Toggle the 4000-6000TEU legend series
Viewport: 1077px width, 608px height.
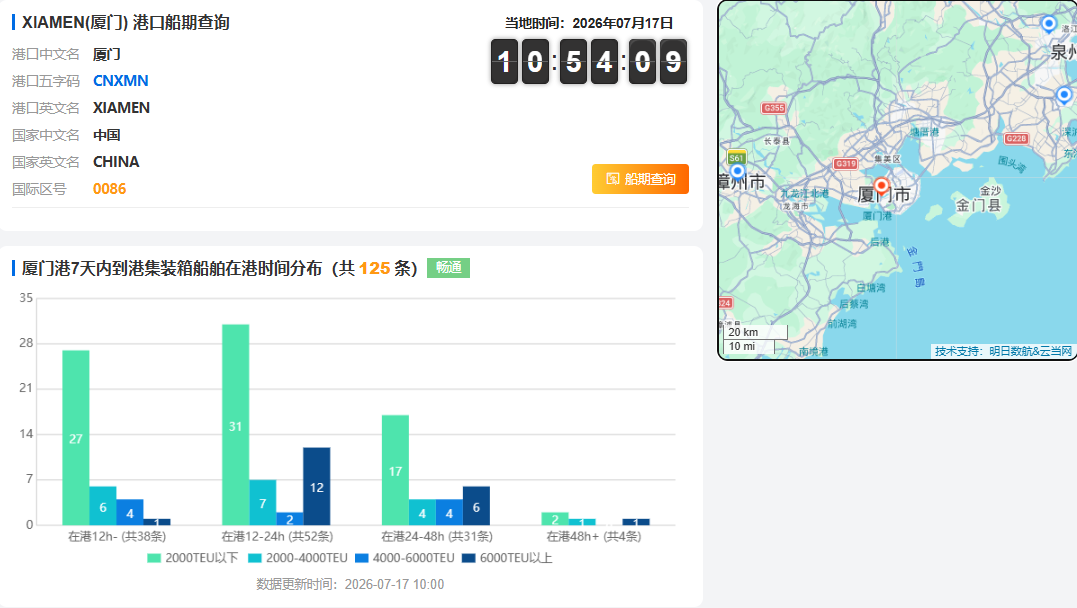[x=405, y=558]
